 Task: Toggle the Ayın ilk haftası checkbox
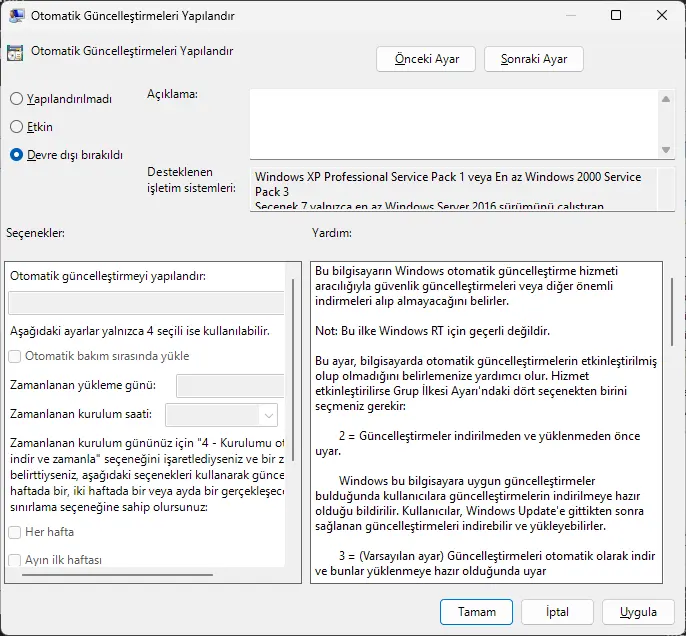tap(15, 560)
